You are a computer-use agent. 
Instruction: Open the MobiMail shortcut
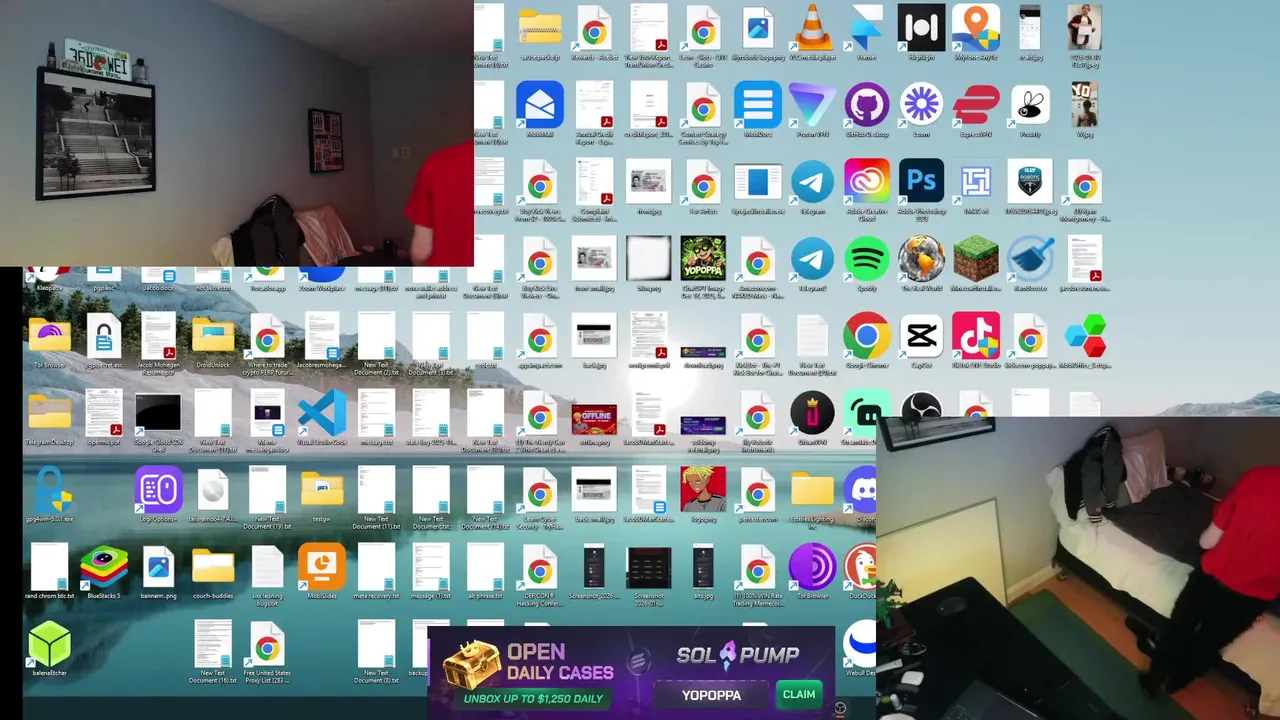click(x=540, y=105)
